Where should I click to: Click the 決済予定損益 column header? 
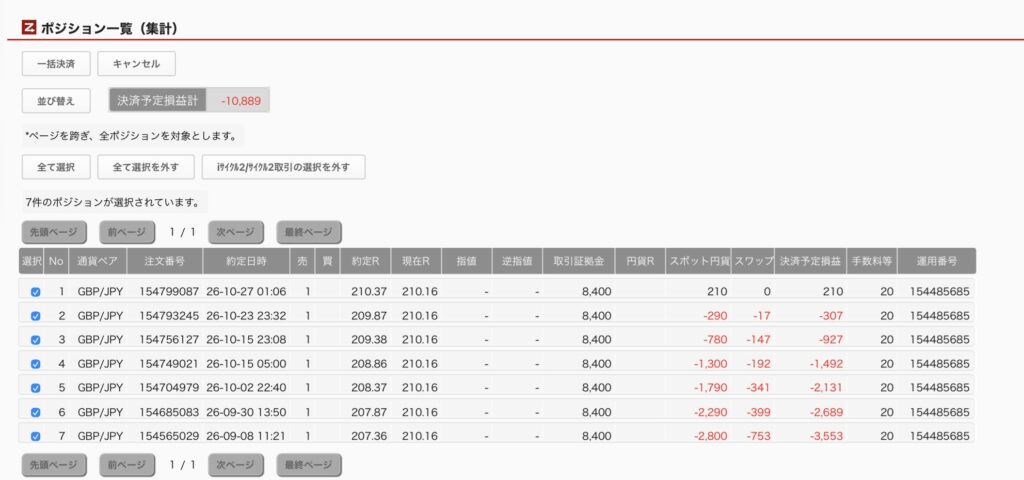(810, 261)
